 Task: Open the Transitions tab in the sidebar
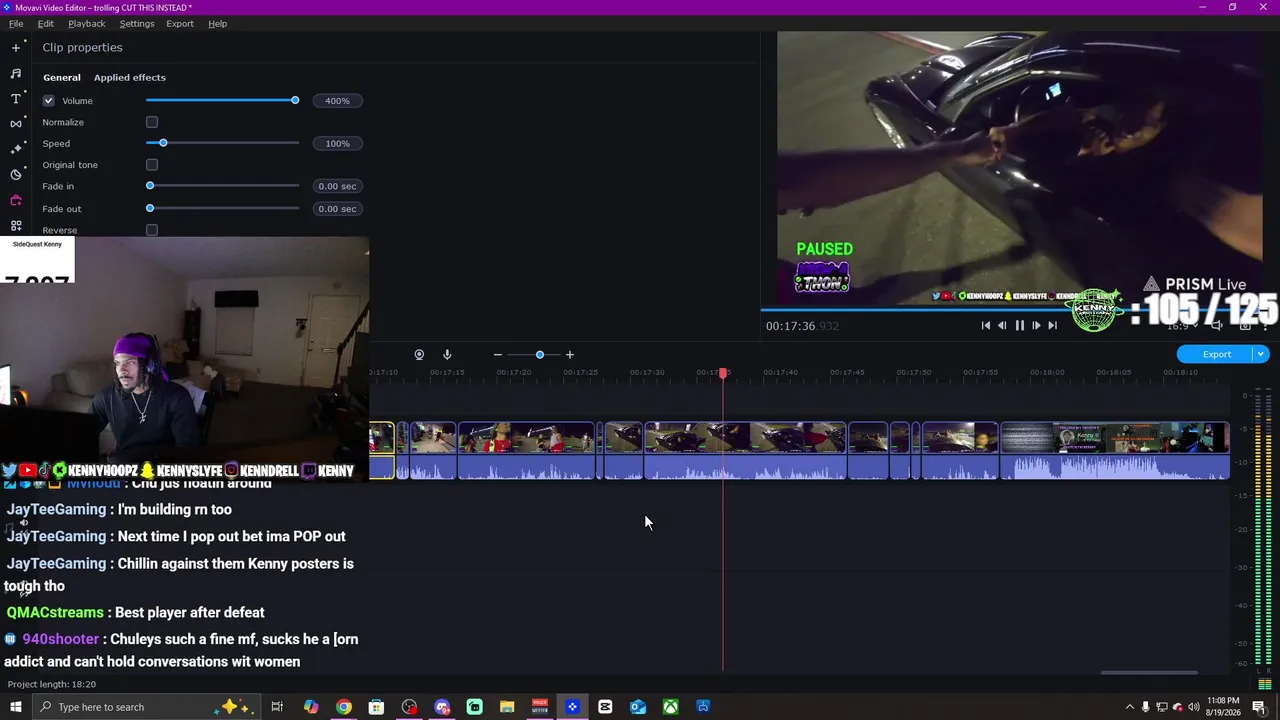tap(16, 124)
